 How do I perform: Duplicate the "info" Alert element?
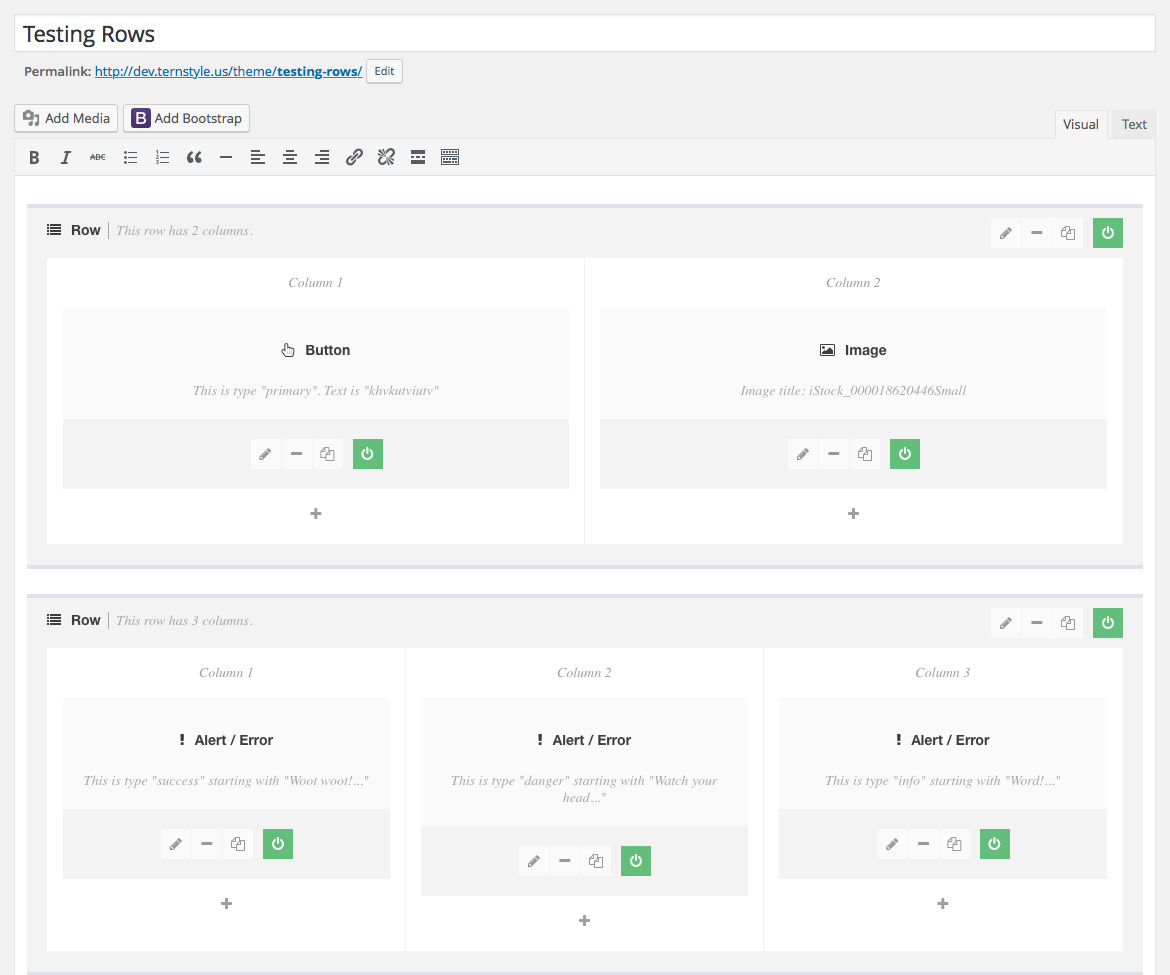pyautogui.click(x=954, y=844)
